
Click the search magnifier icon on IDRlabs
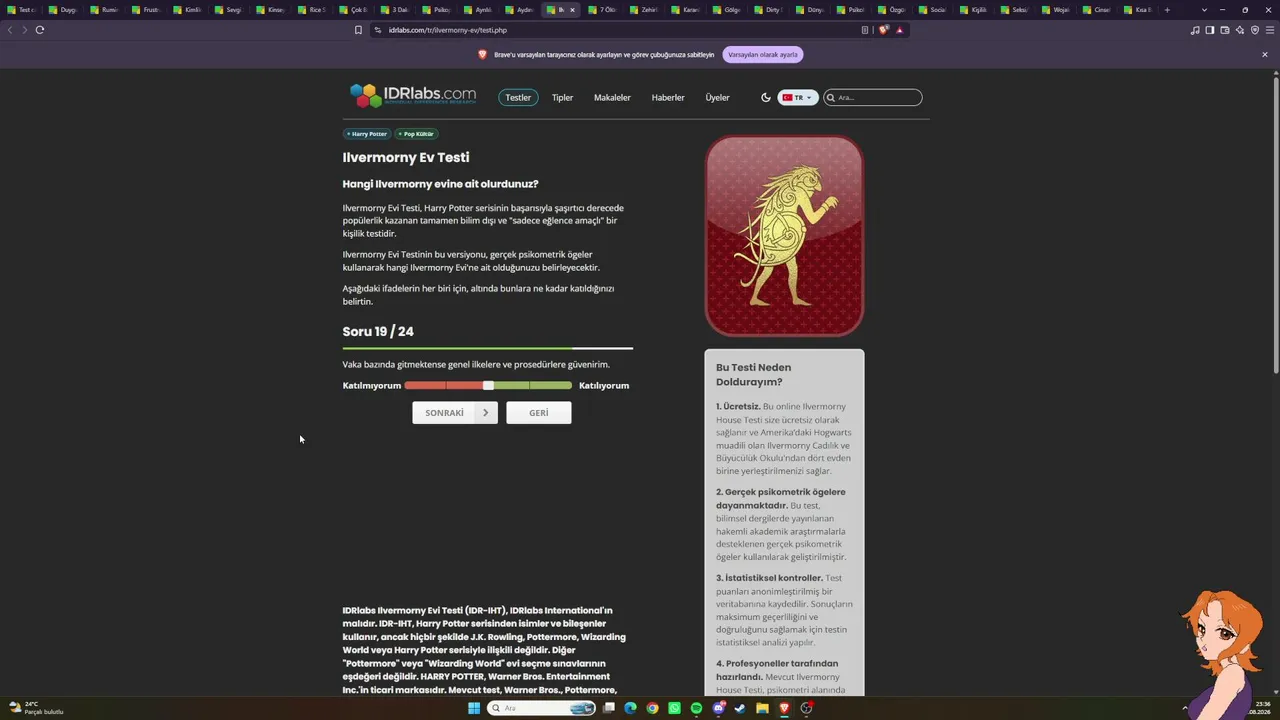[831, 98]
